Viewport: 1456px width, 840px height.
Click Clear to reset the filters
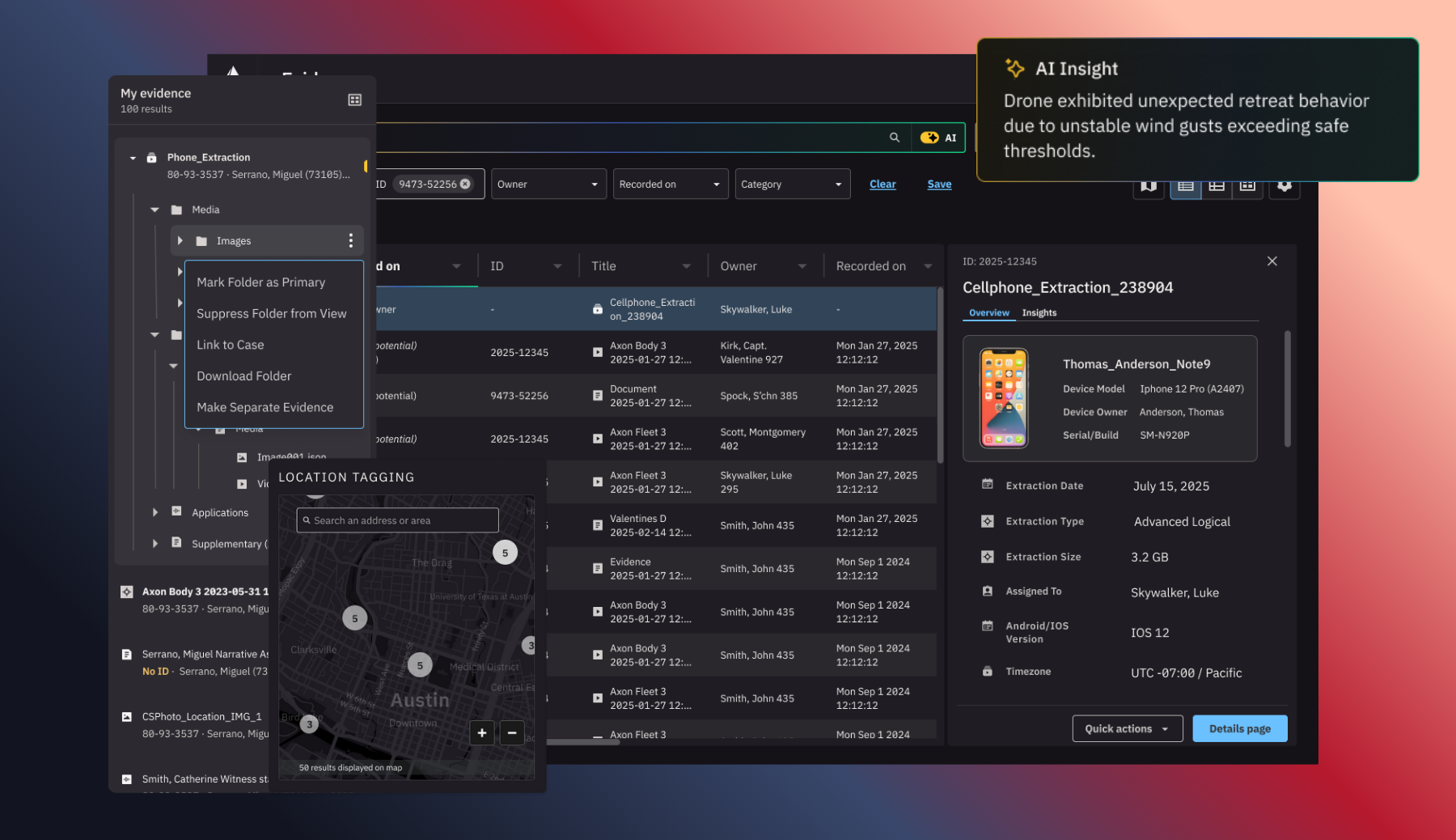pyautogui.click(x=882, y=184)
